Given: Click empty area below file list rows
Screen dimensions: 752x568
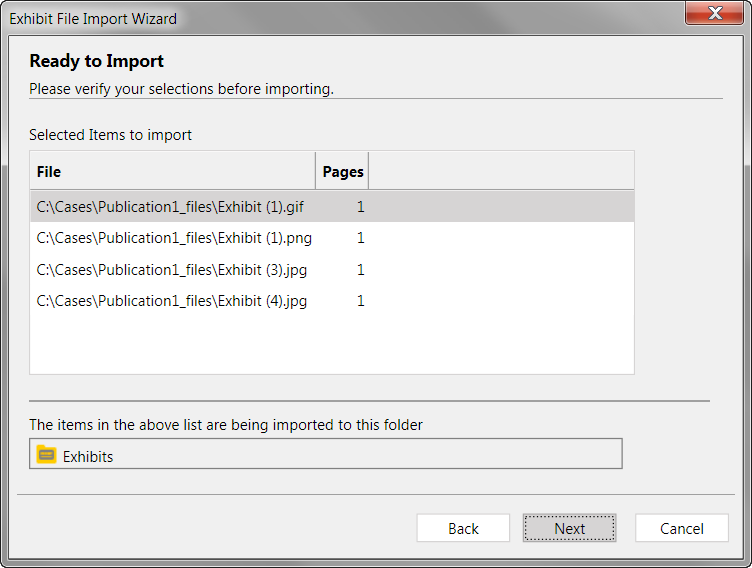Looking at the screenshot, I should 332,344.
